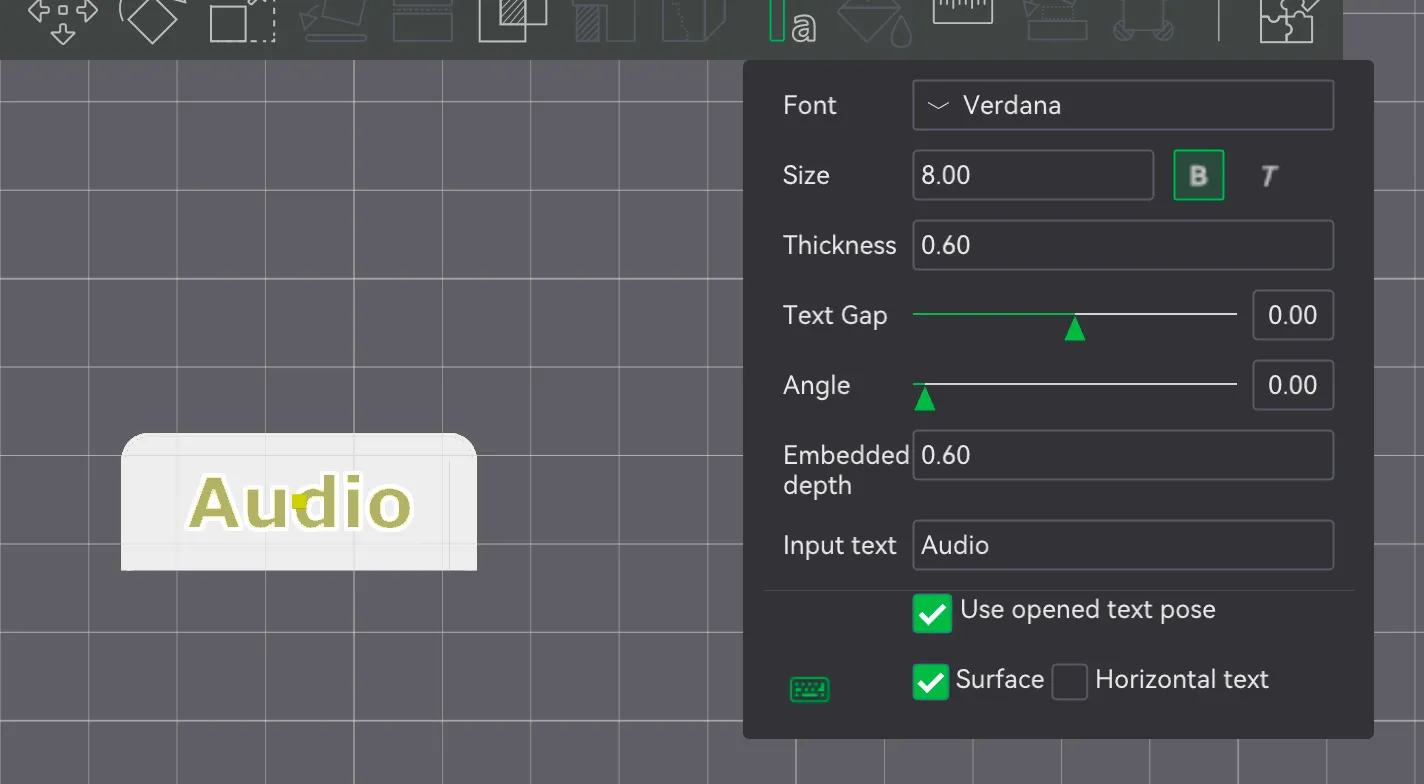Click the Size input field

coord(1033,175)
